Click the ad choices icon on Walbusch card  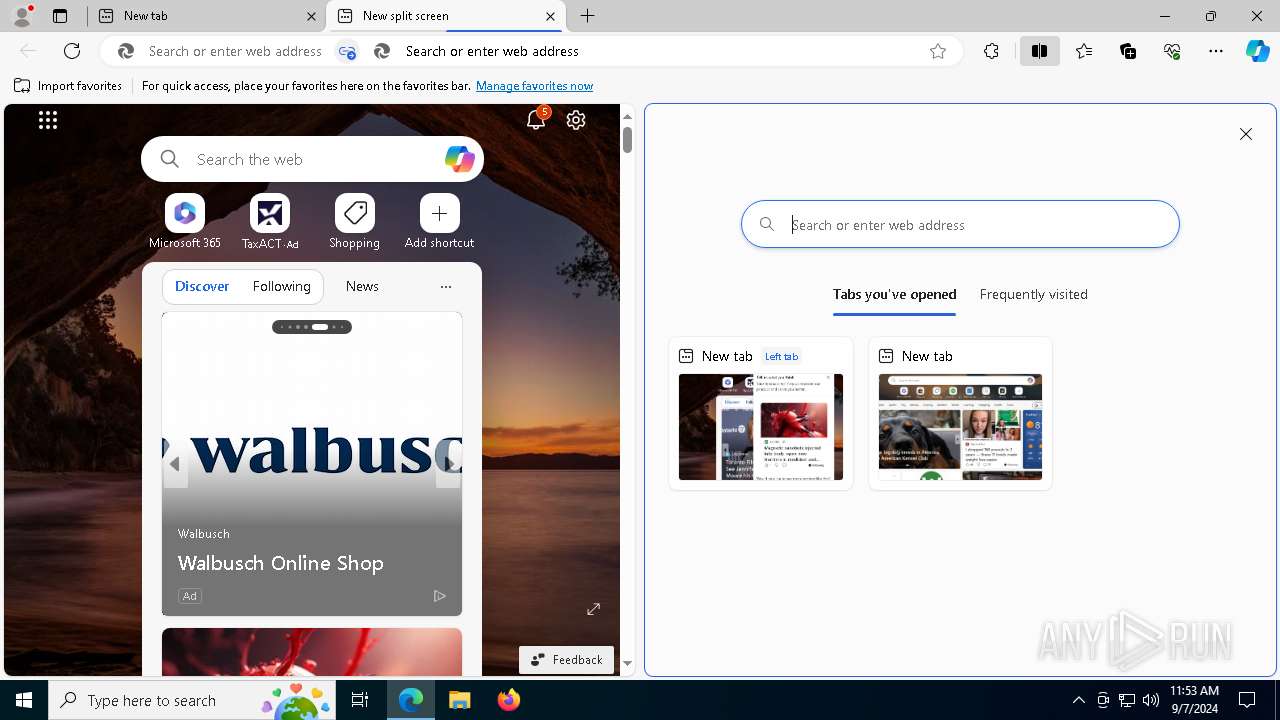coord(439,596)
